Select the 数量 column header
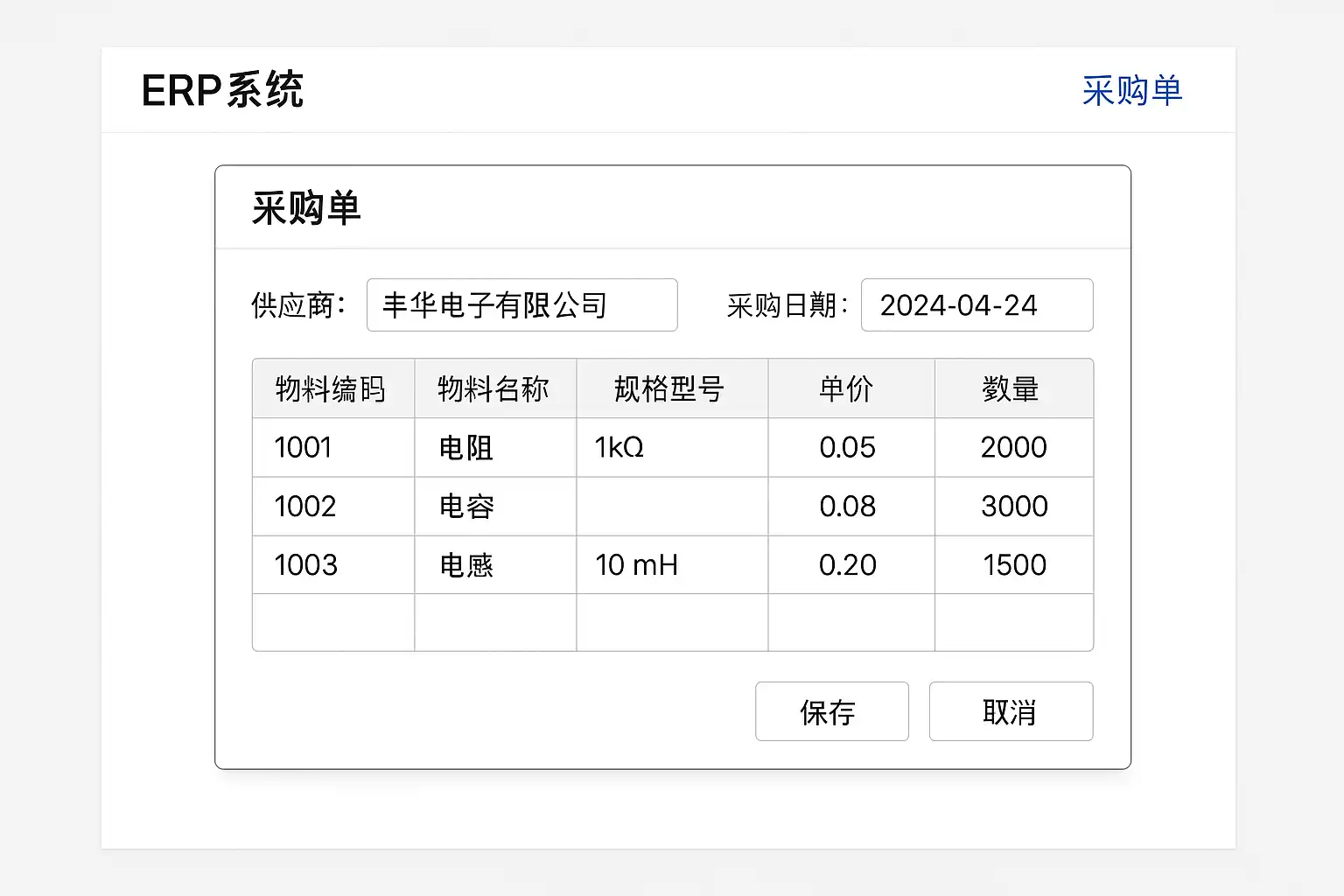1344x896 pixels. point(1014,388)
